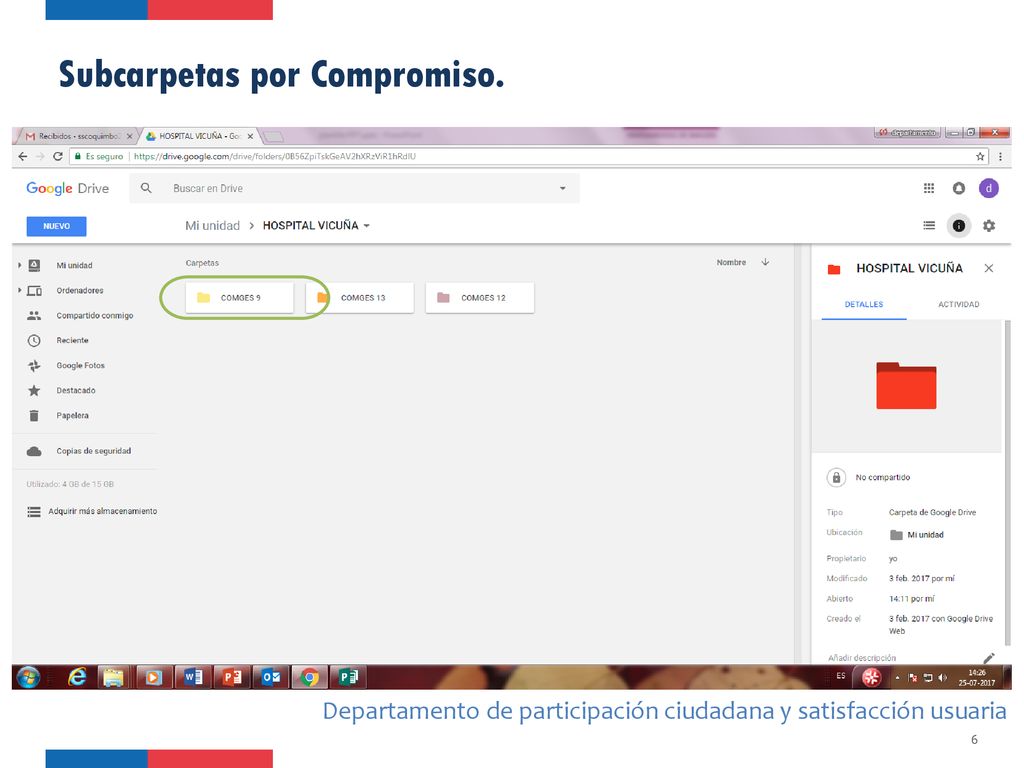Open the search options dropdown arrow
This screenshot has width=1024, height=768.
(x=562, y=188)
